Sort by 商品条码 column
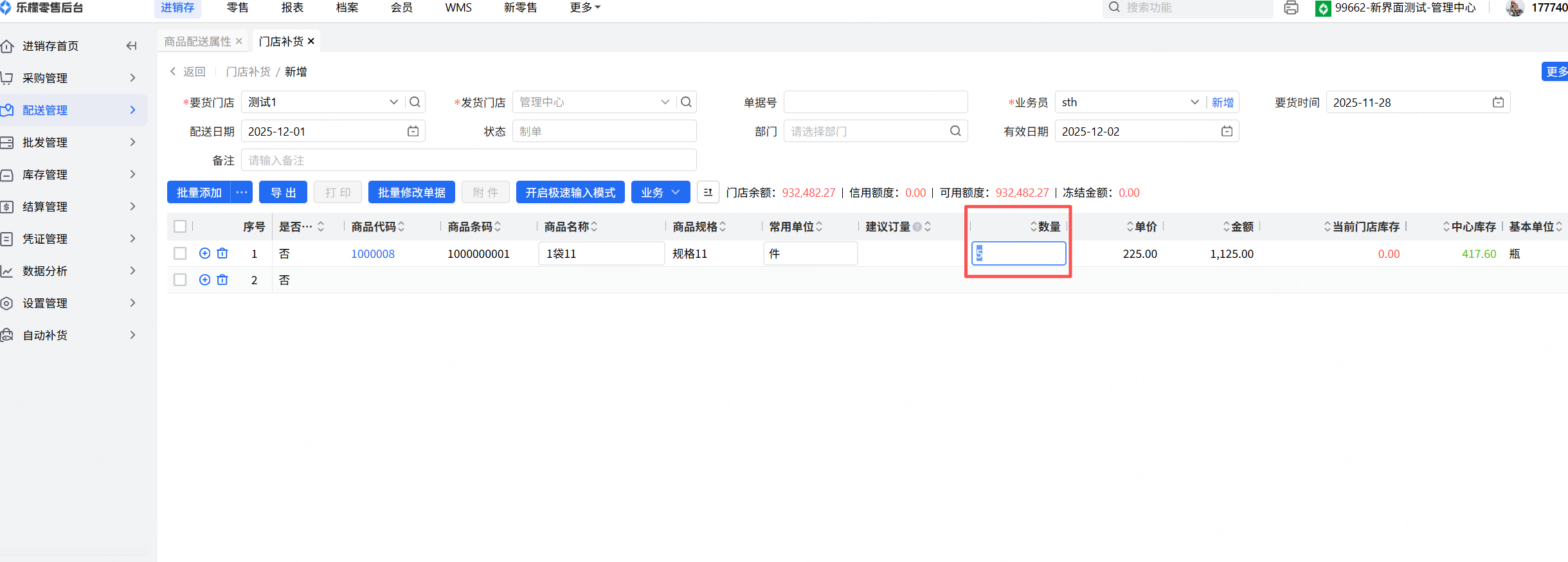The height and width of the screenshot is (562, 1568). [x=498, y=227]
